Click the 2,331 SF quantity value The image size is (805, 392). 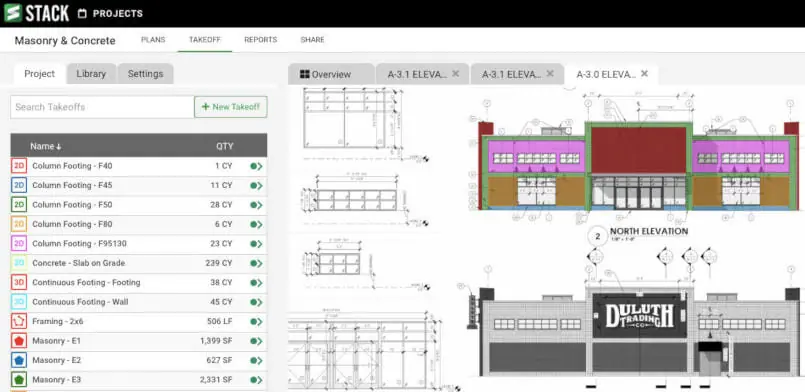(x=216, y=380)
